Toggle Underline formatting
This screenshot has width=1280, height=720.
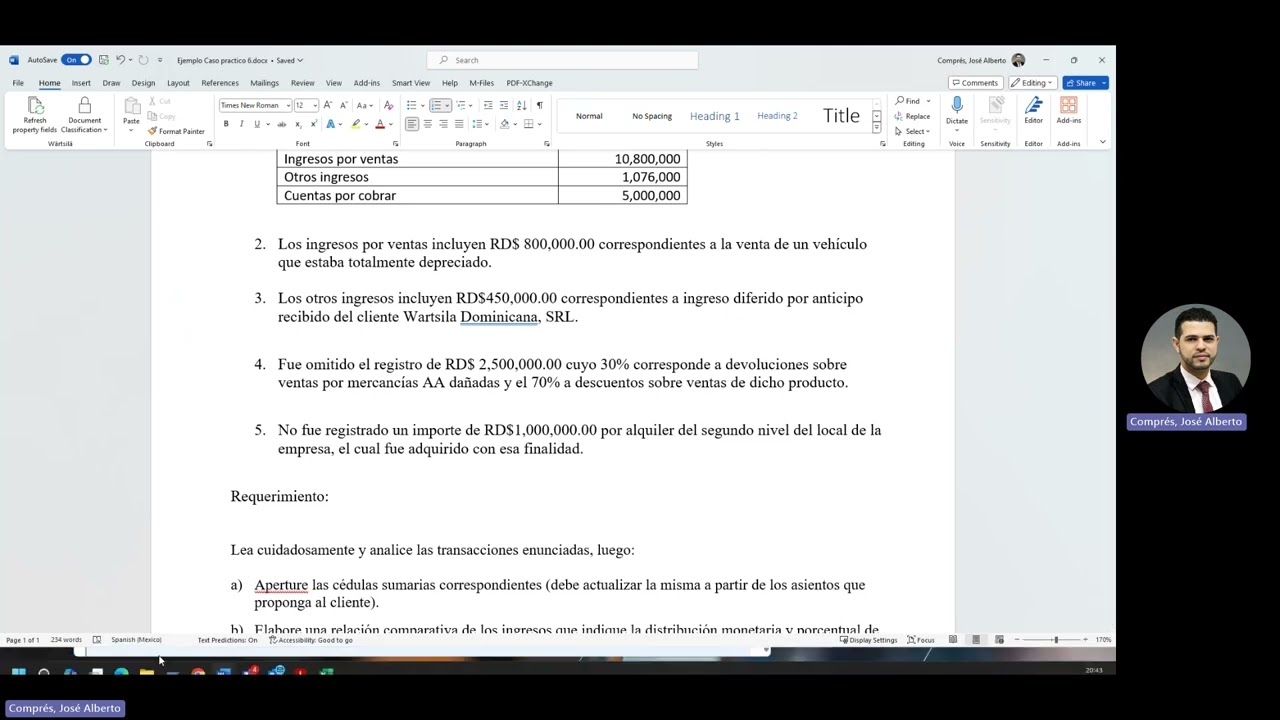[256, 124]
